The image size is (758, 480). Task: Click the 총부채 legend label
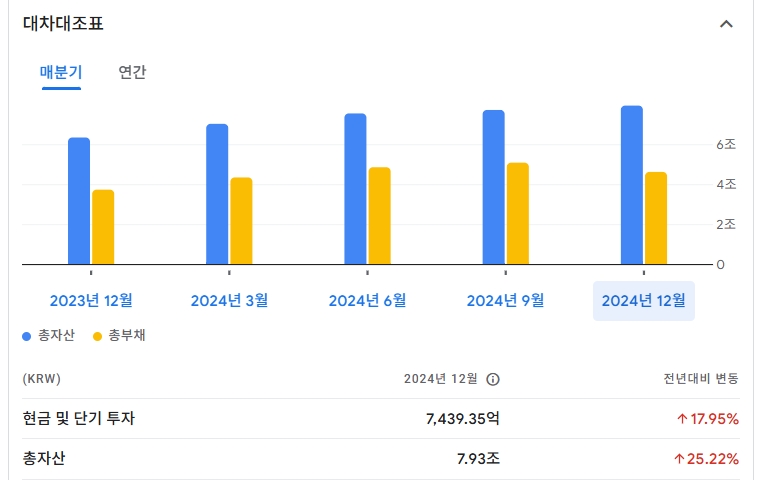127,335
